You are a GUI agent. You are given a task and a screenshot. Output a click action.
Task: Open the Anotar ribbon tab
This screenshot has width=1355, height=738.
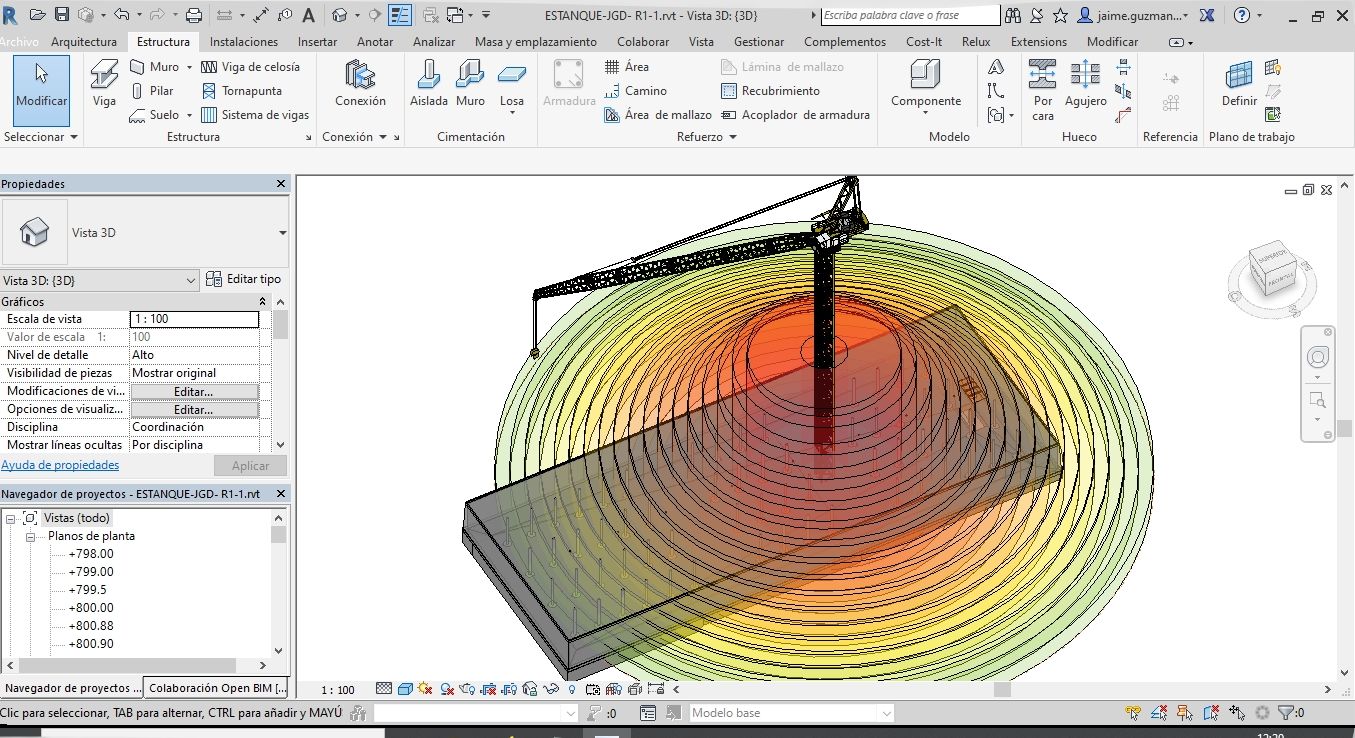tap(375, 42)
